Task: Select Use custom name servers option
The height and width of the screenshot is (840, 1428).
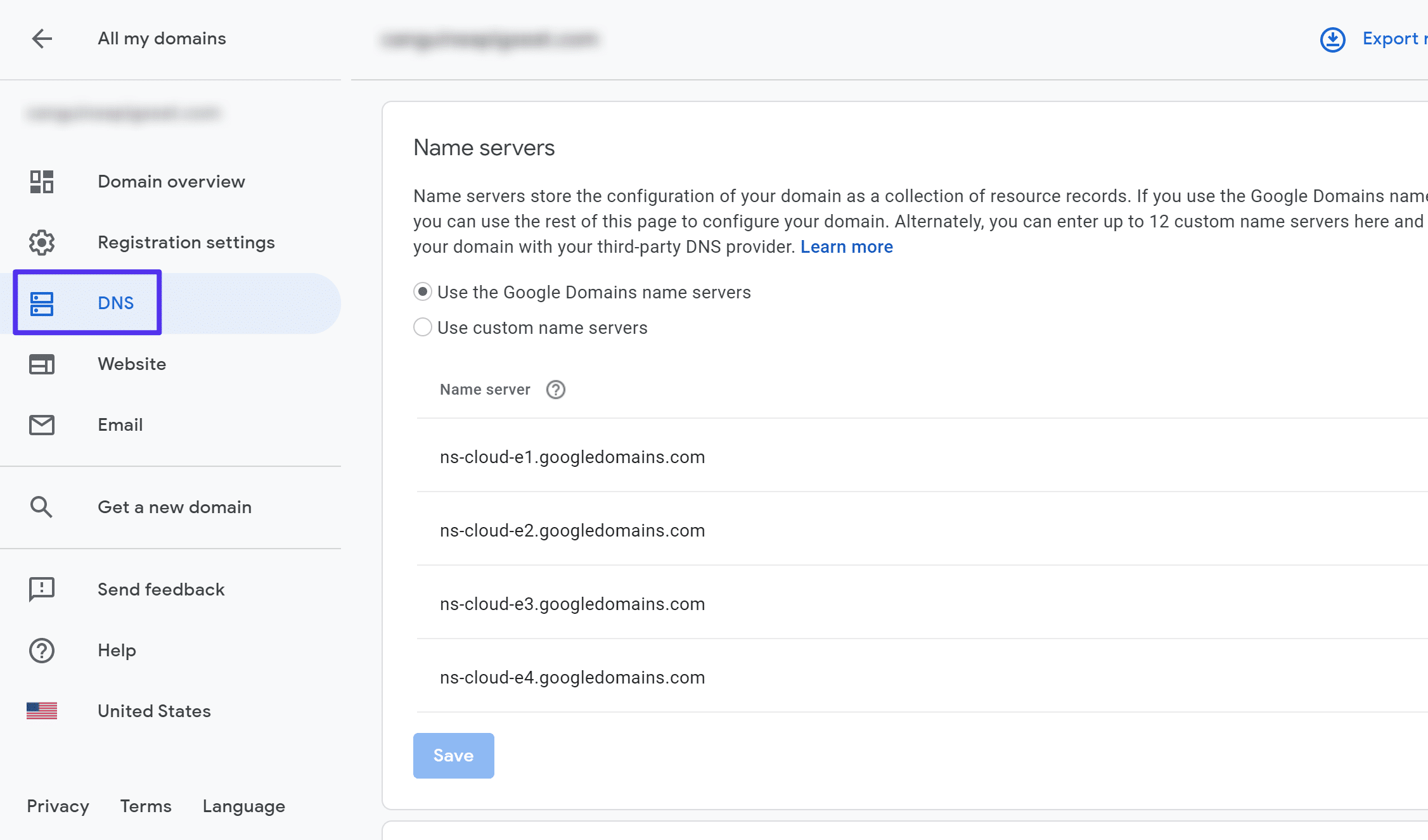Action: coord(421,328)
